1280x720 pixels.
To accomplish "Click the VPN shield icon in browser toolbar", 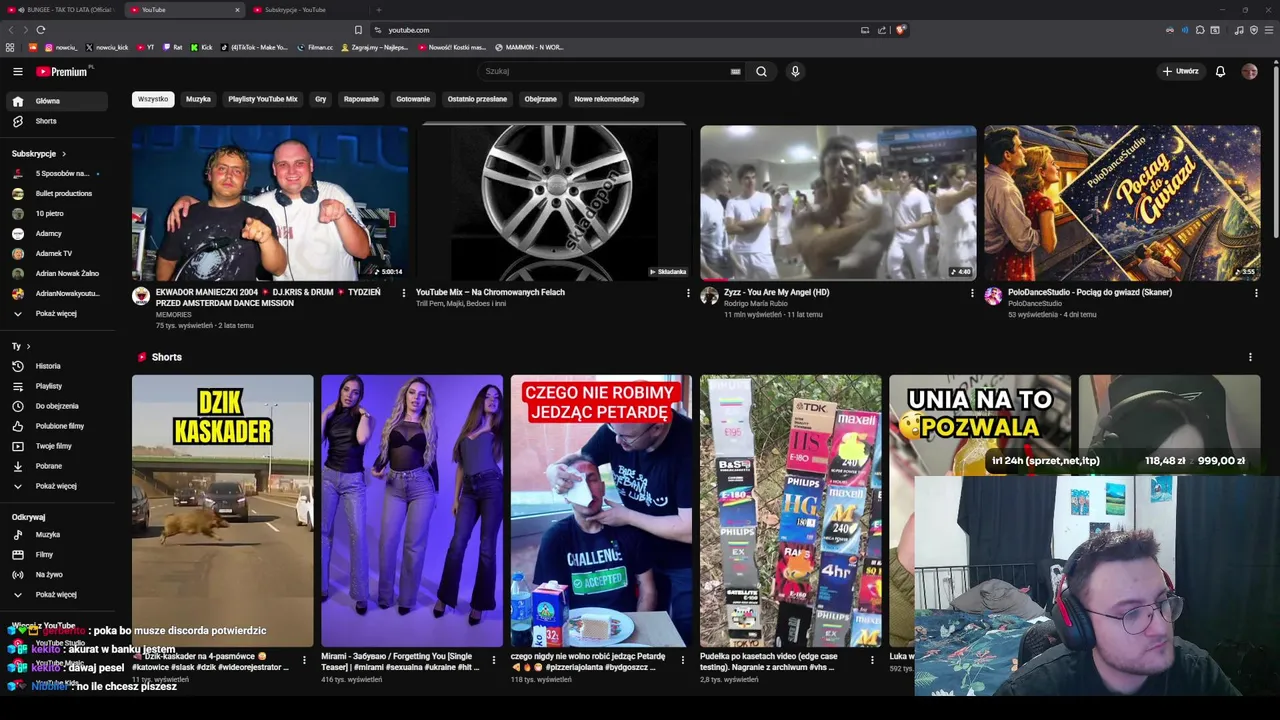I will (x=1254, y=30).
